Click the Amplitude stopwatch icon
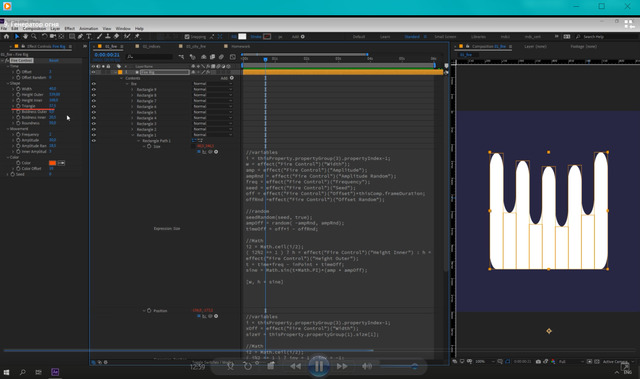 pyautogui.click(x=18, y=140)
